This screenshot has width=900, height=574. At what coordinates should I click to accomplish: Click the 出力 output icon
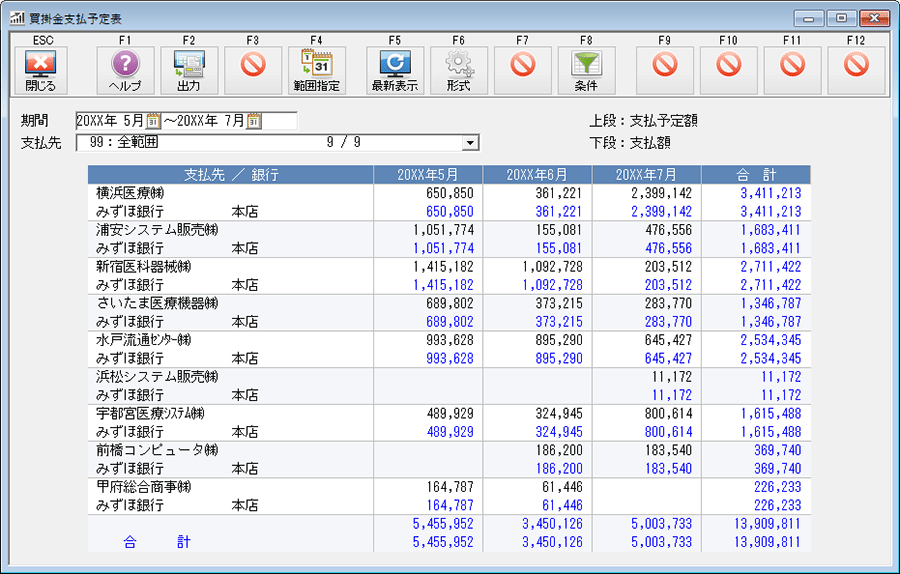(x=189, y=70)
